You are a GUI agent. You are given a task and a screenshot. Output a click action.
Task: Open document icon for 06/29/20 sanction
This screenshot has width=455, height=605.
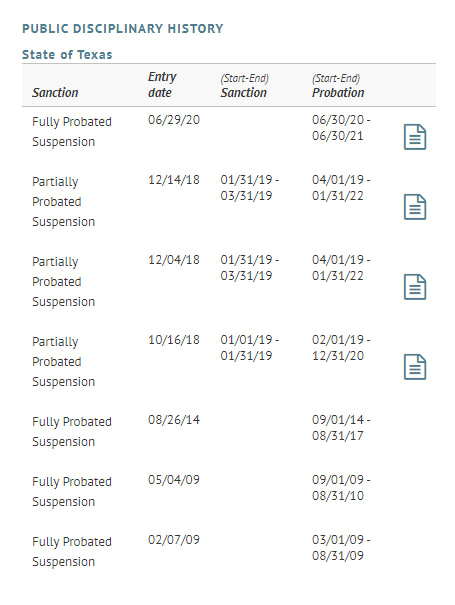click(x=415, y=137)
